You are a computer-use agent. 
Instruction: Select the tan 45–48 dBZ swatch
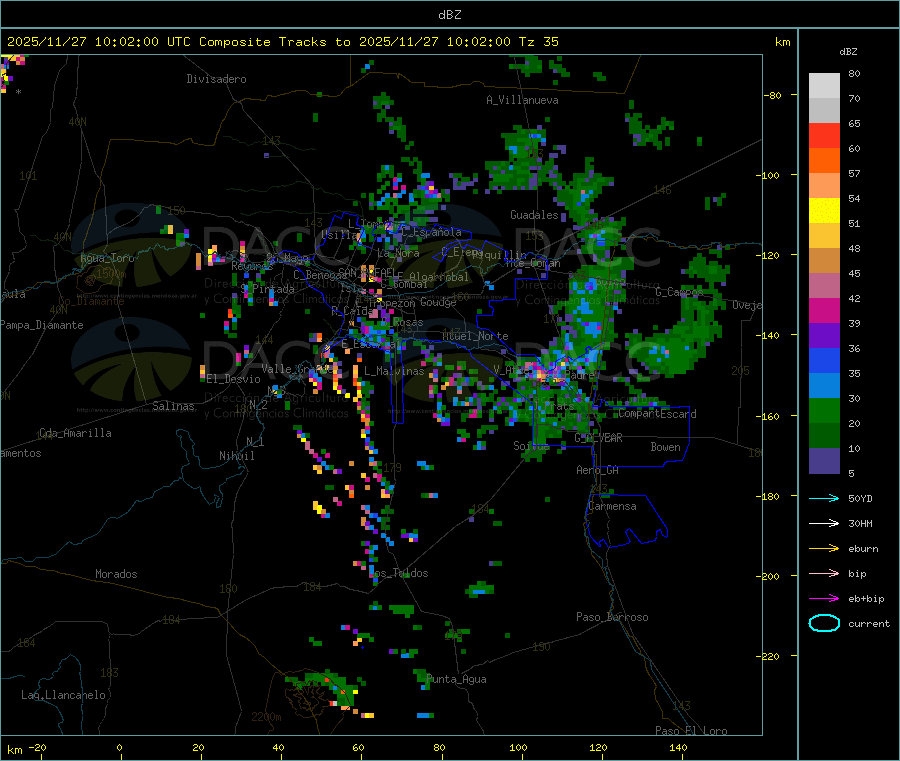pyautogui.click(x=824, y=261)
